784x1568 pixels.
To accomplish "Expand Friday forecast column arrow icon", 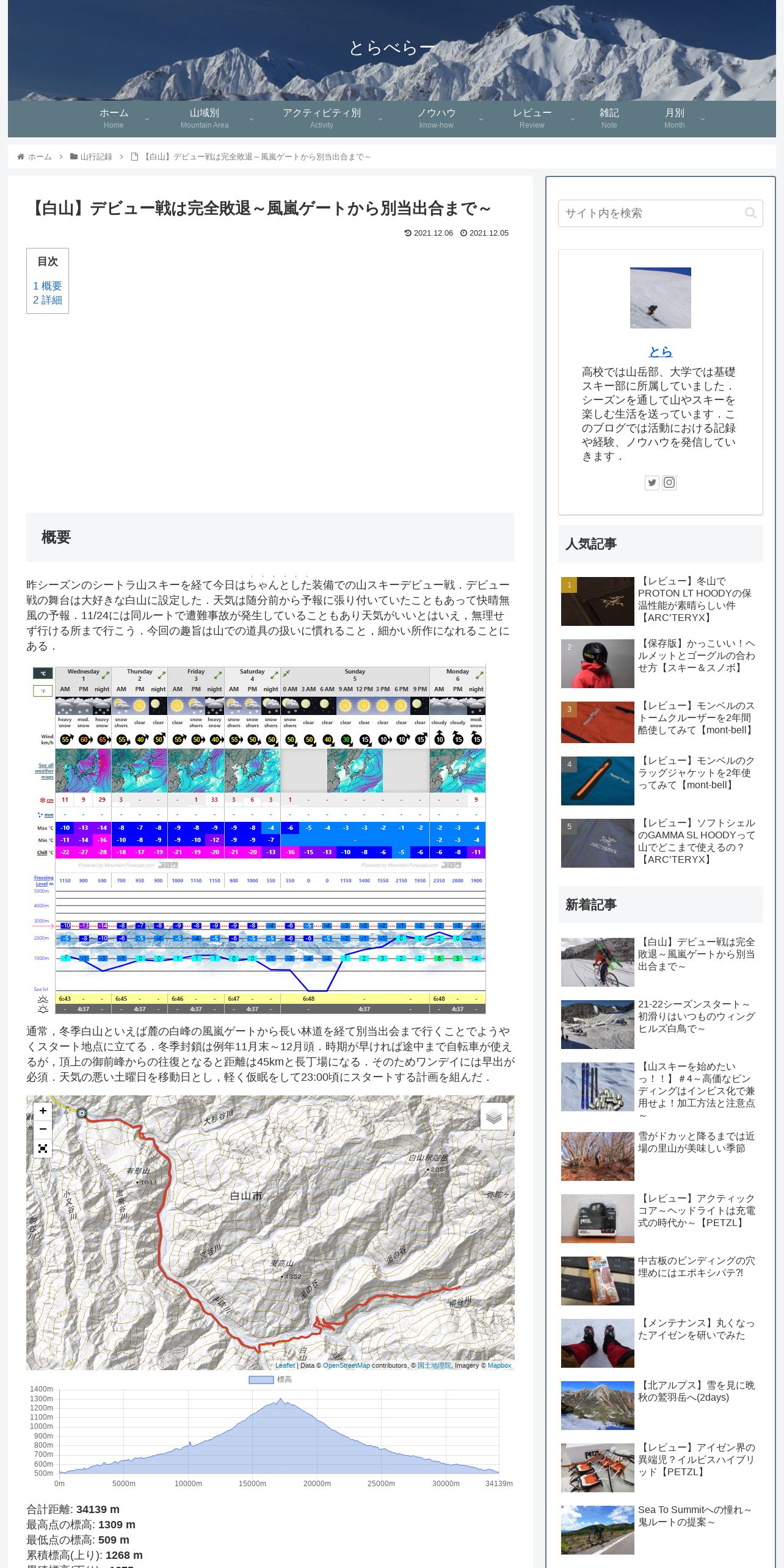I will (x=218, y=675).
